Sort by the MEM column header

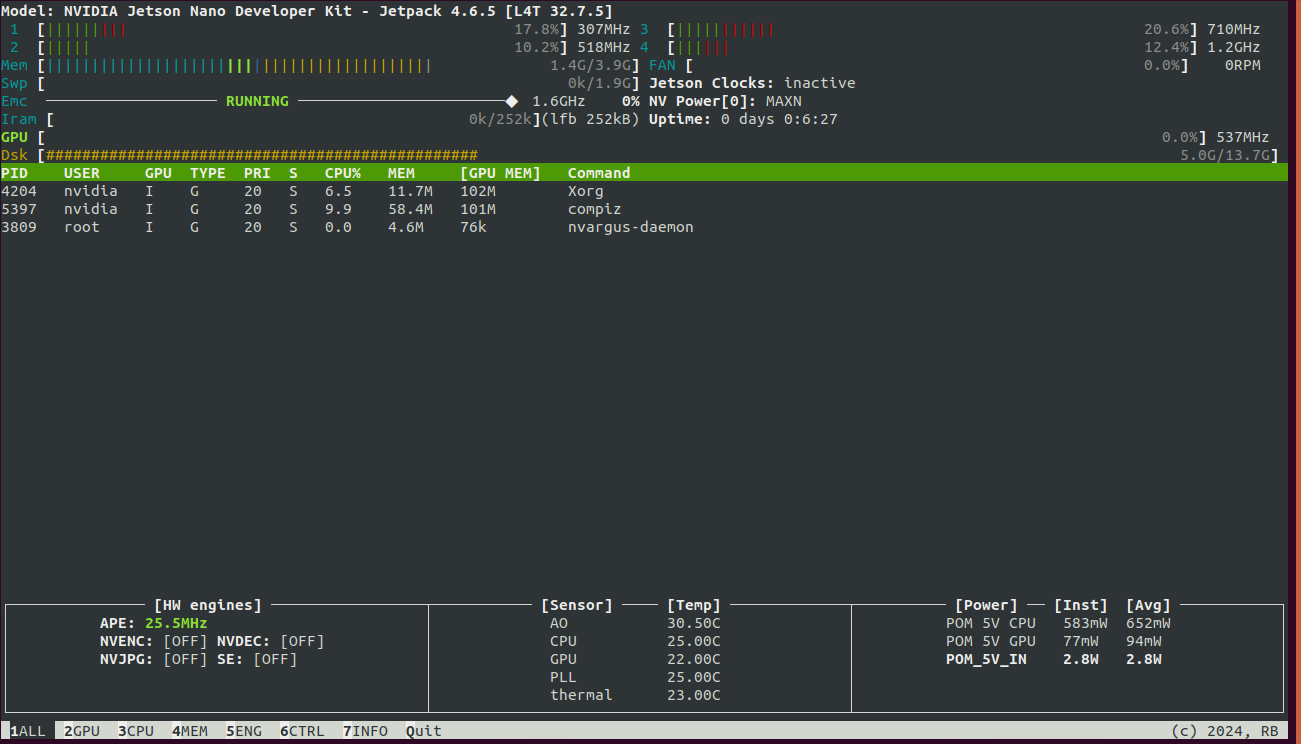(x=401, y=173)
